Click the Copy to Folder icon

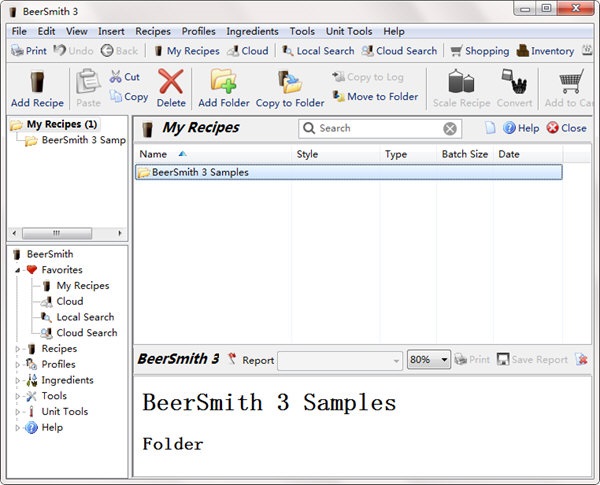tap(289, 81)
